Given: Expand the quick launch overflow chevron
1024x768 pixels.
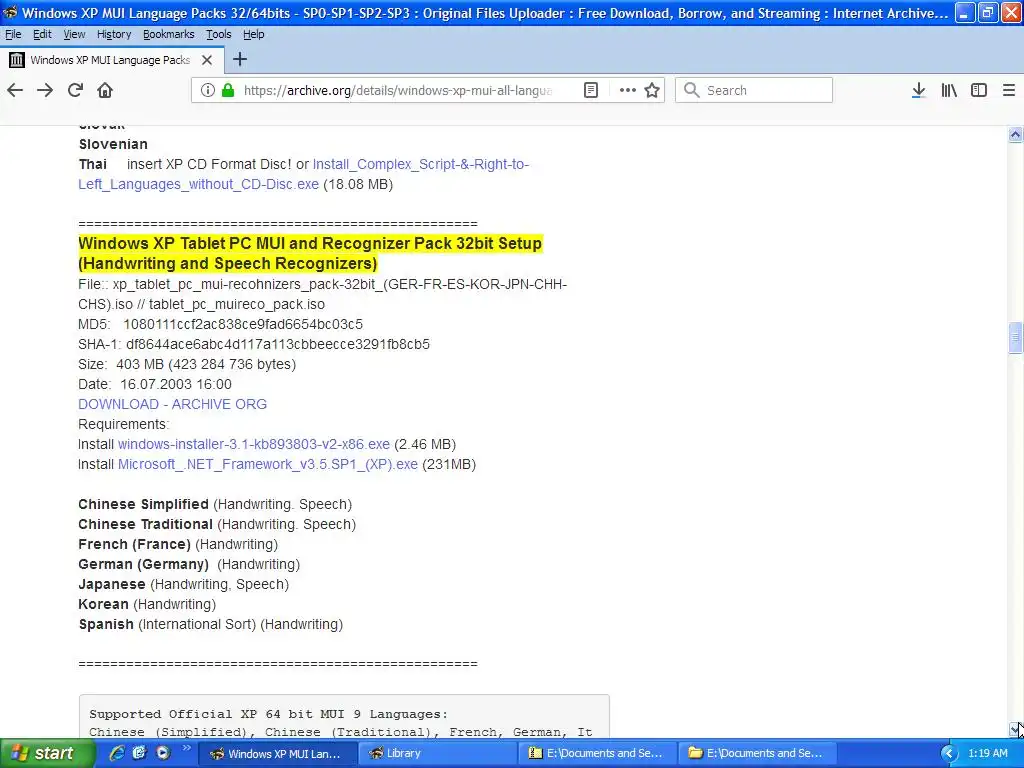Looking at the screenshot, I should tap(186, 748).
